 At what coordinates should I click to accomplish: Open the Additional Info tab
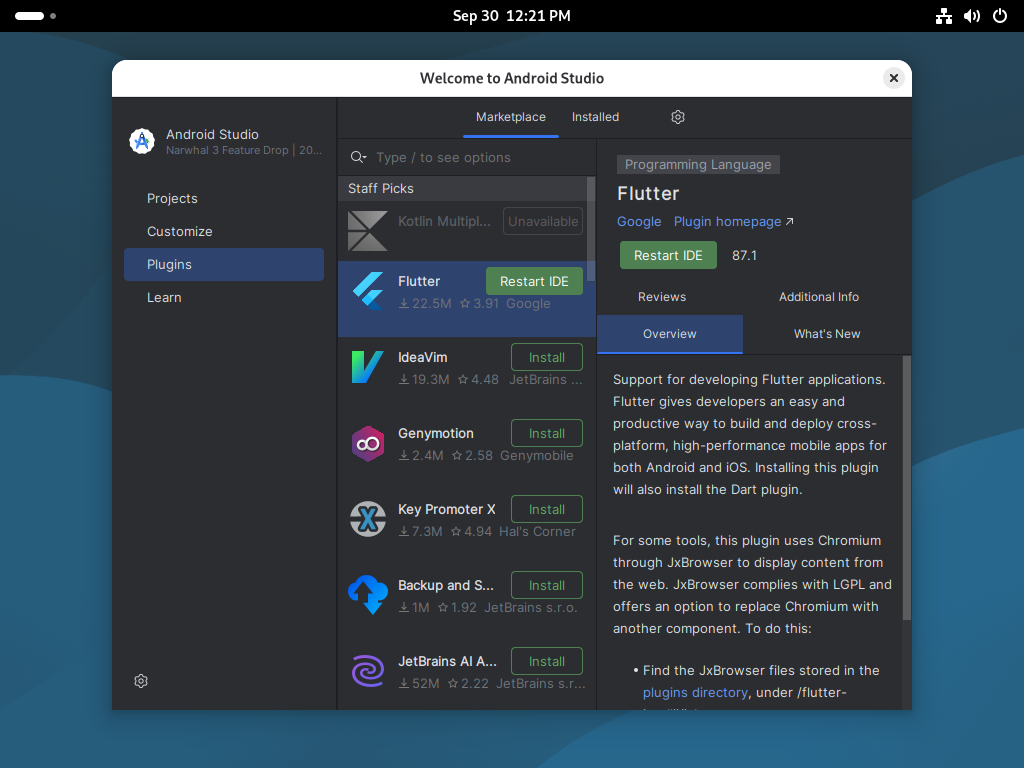point(818,297)
